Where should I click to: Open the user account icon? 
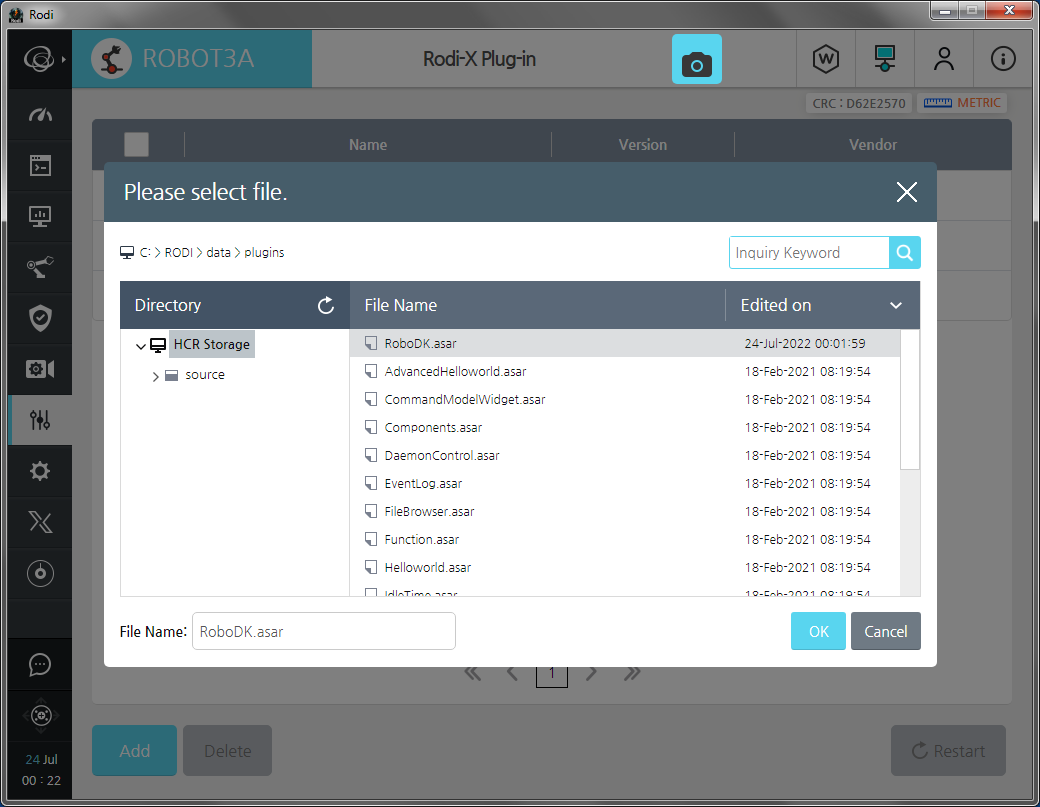[x=943, y=59]
